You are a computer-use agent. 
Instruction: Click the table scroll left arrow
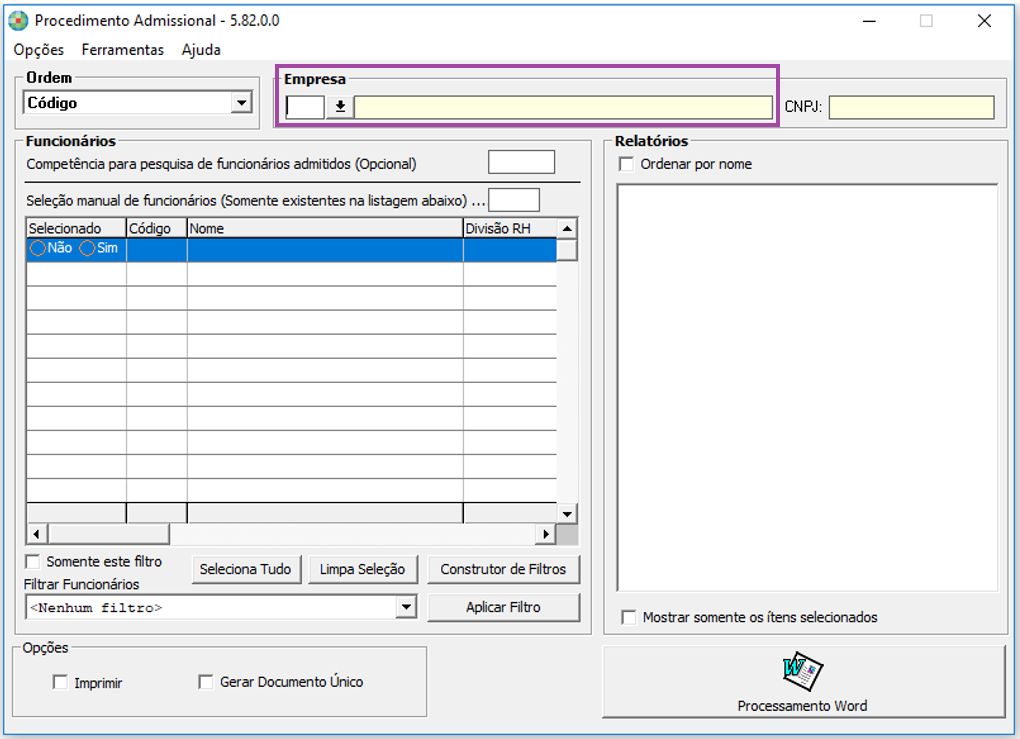[36, 534]
